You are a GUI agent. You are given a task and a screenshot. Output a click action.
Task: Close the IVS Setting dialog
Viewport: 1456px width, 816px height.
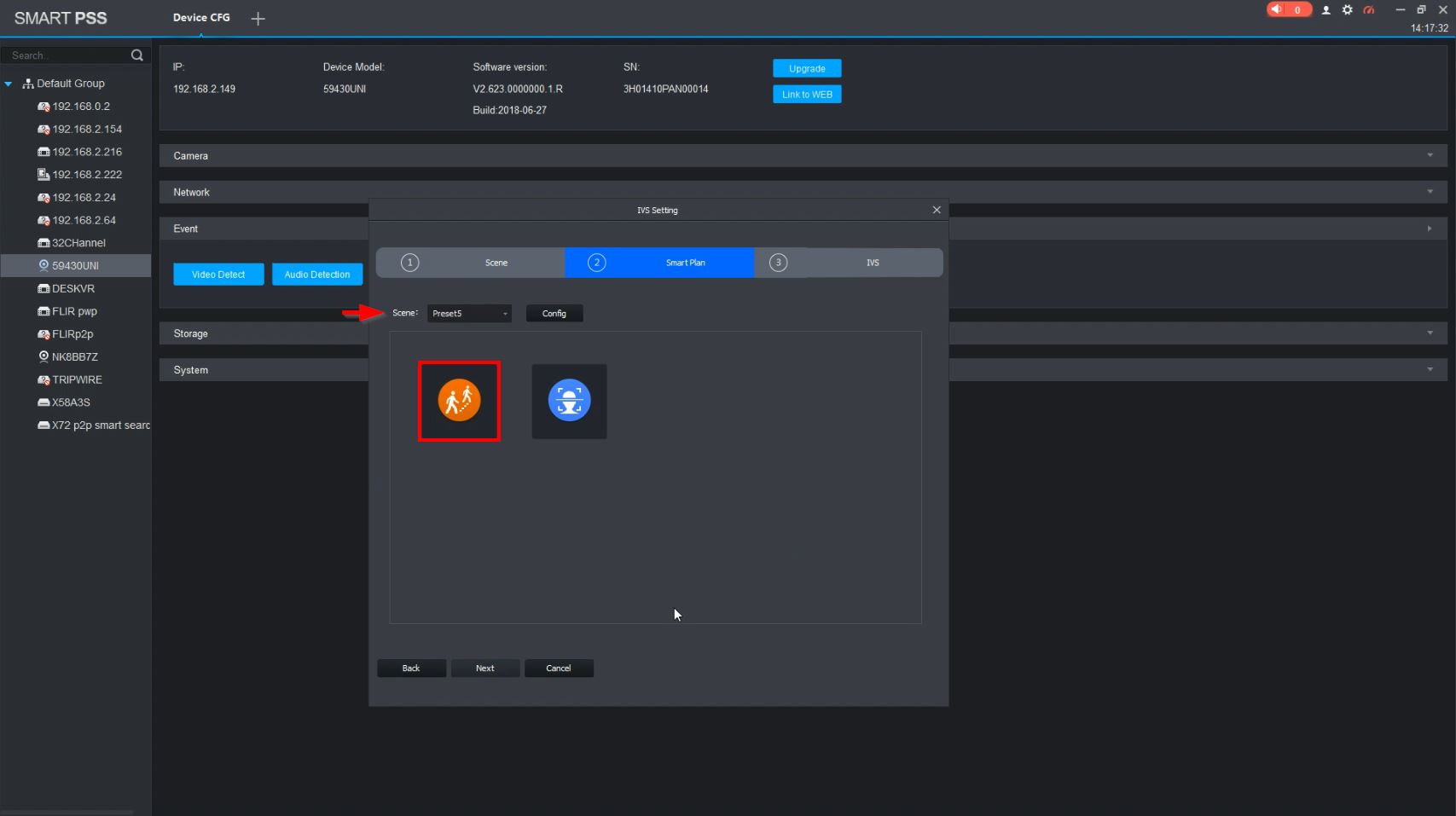[937, 210]
